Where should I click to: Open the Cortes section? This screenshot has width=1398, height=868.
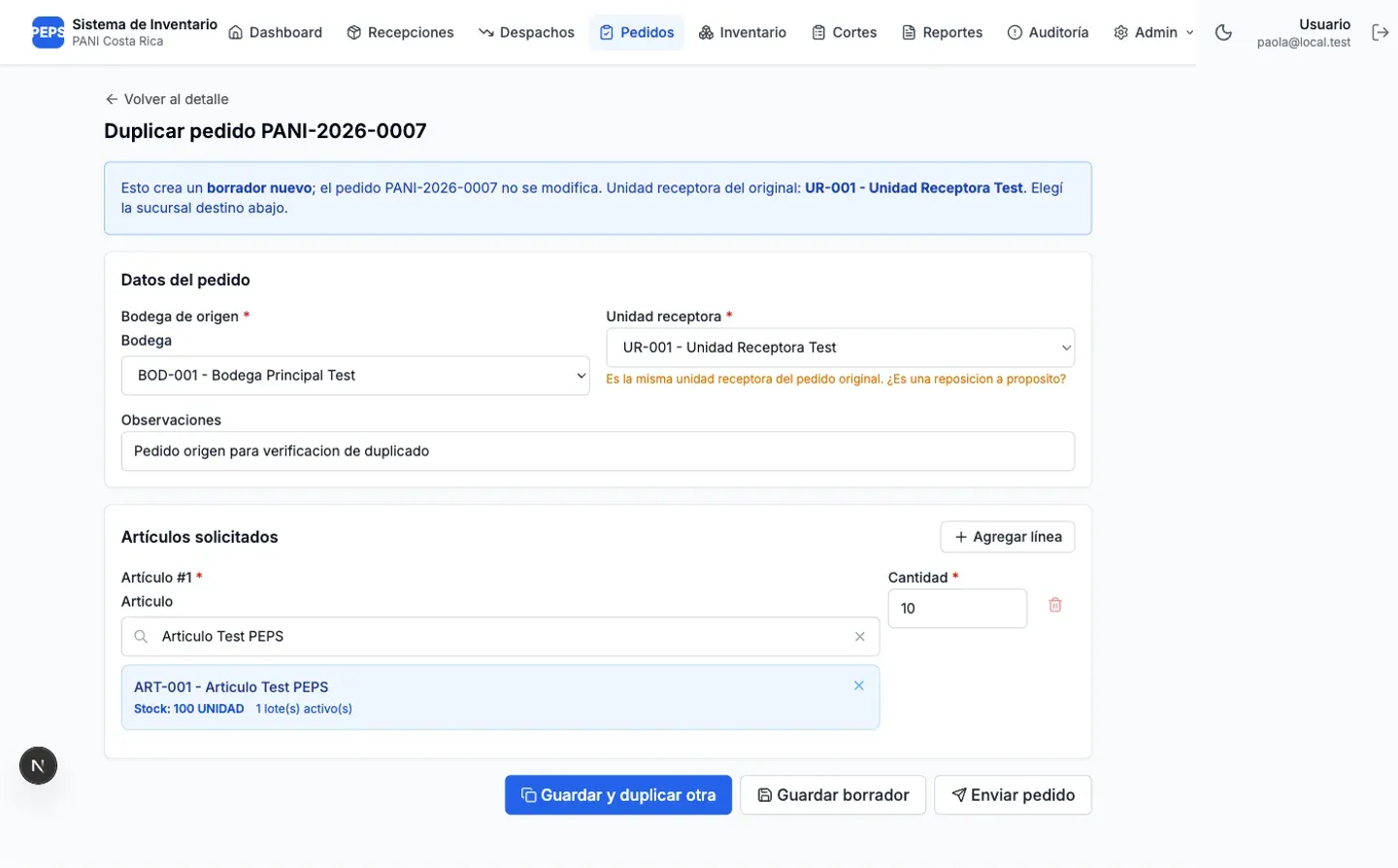(x=845, y=32)
